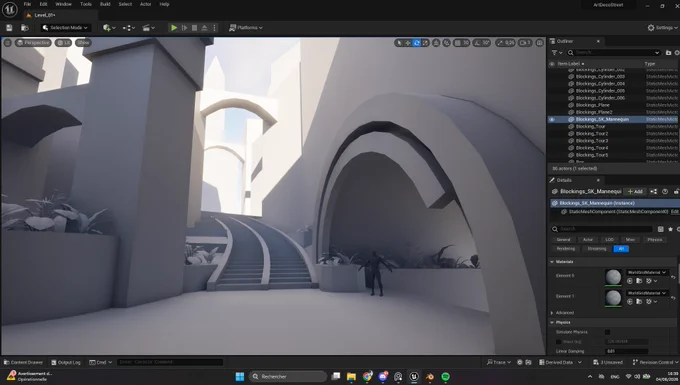
Task: Activate the translate tool in the viewport
Action: tap(408, 42)
